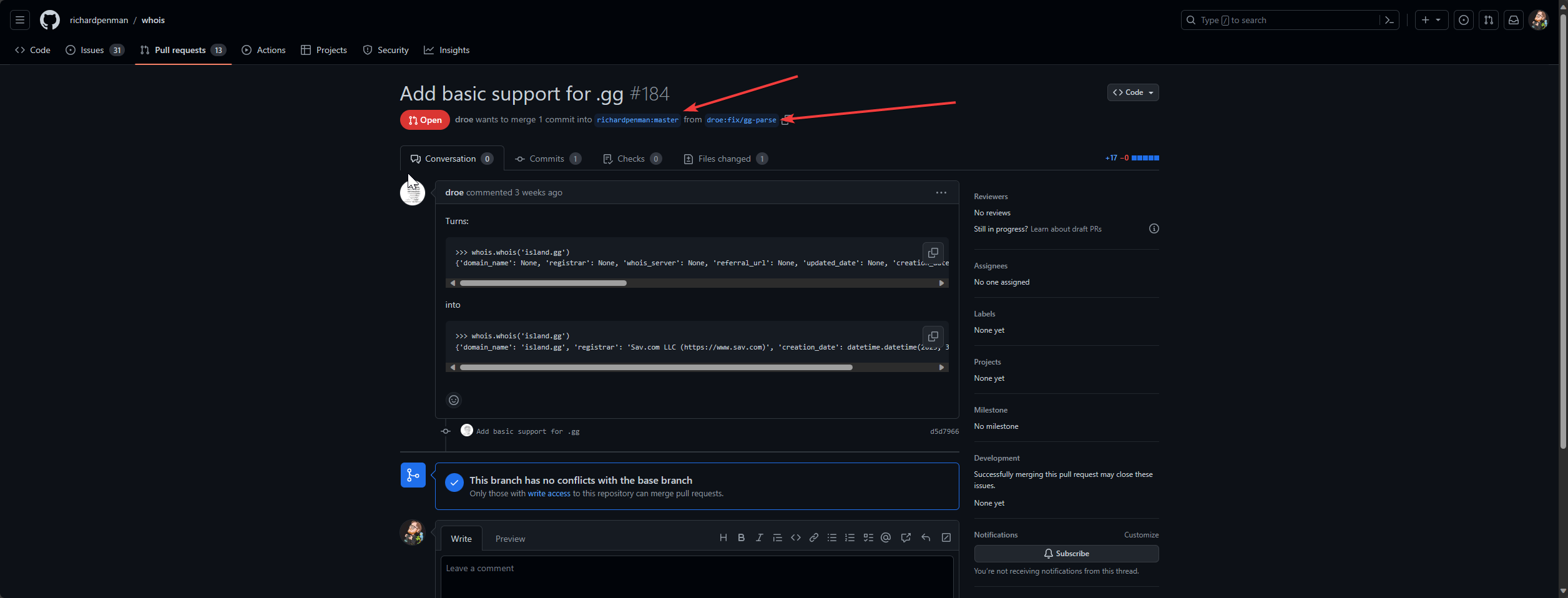Insert a numbered list
This screenshot has width=1568, height=598.
(850, 537)
